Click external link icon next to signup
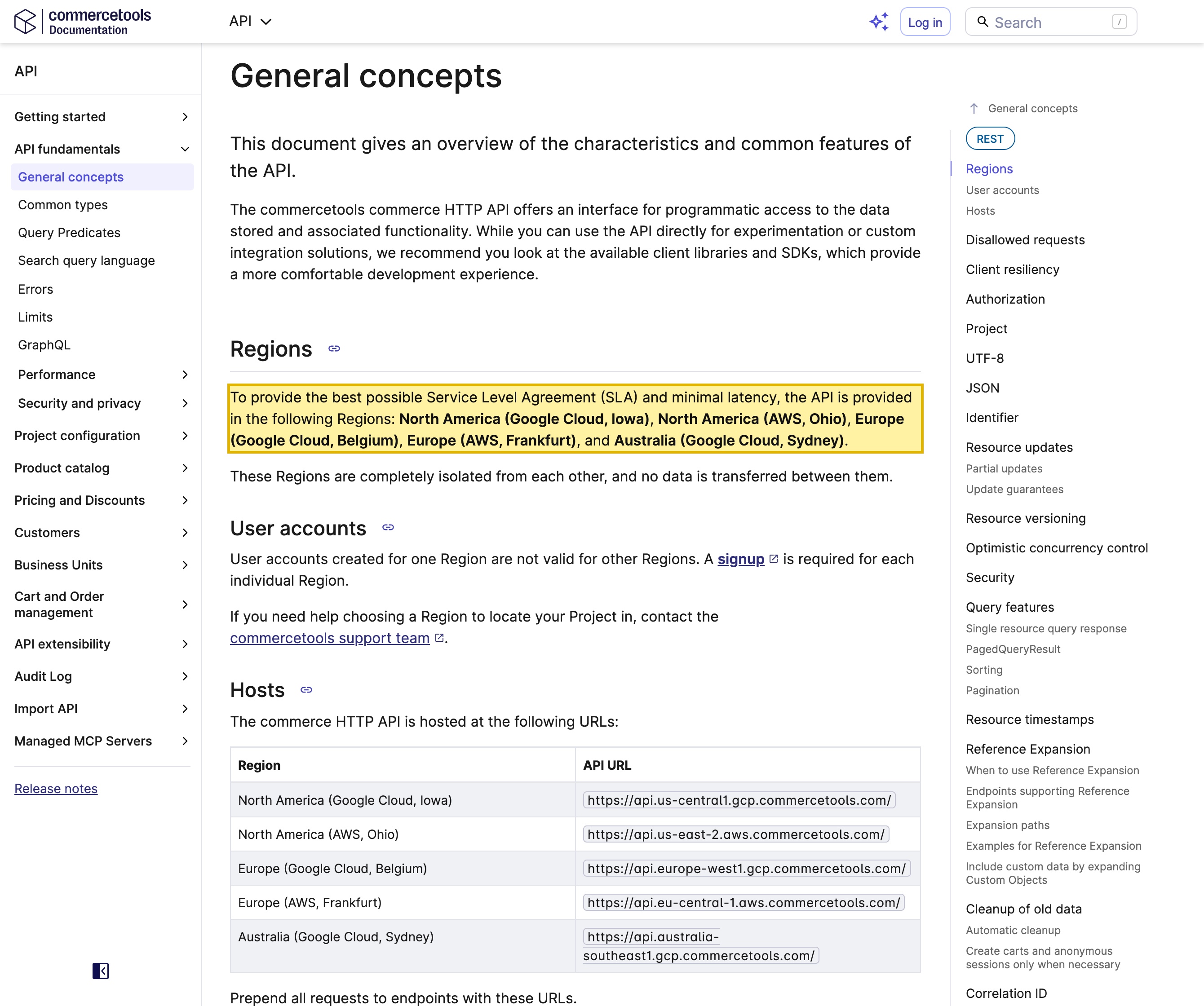1204x1006 pixels. pos(774,558)
